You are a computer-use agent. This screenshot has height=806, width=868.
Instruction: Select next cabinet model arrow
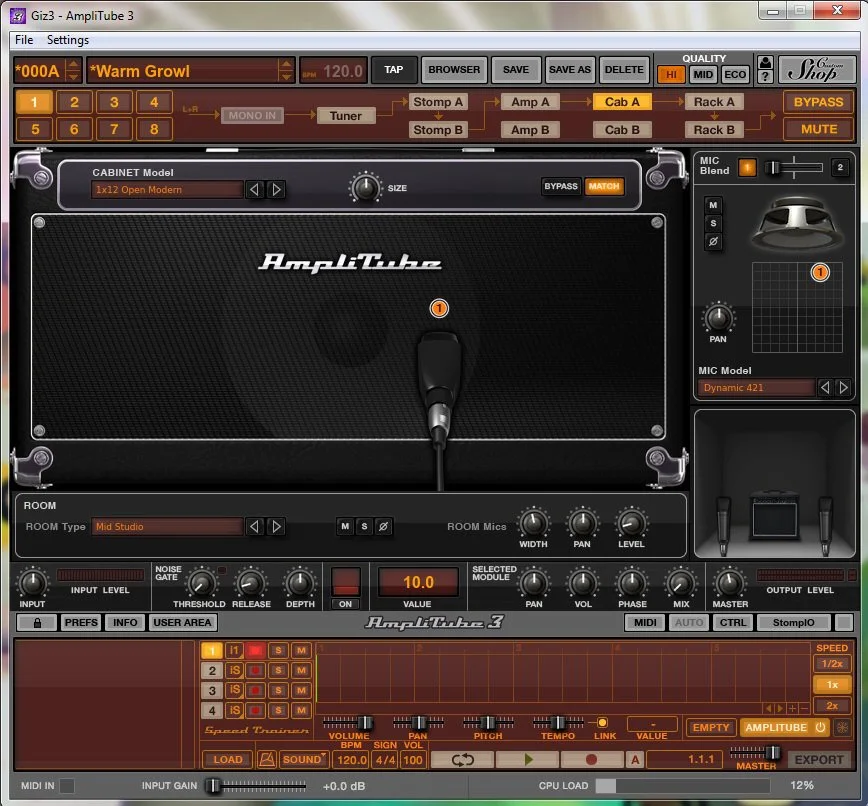(276, 190)
